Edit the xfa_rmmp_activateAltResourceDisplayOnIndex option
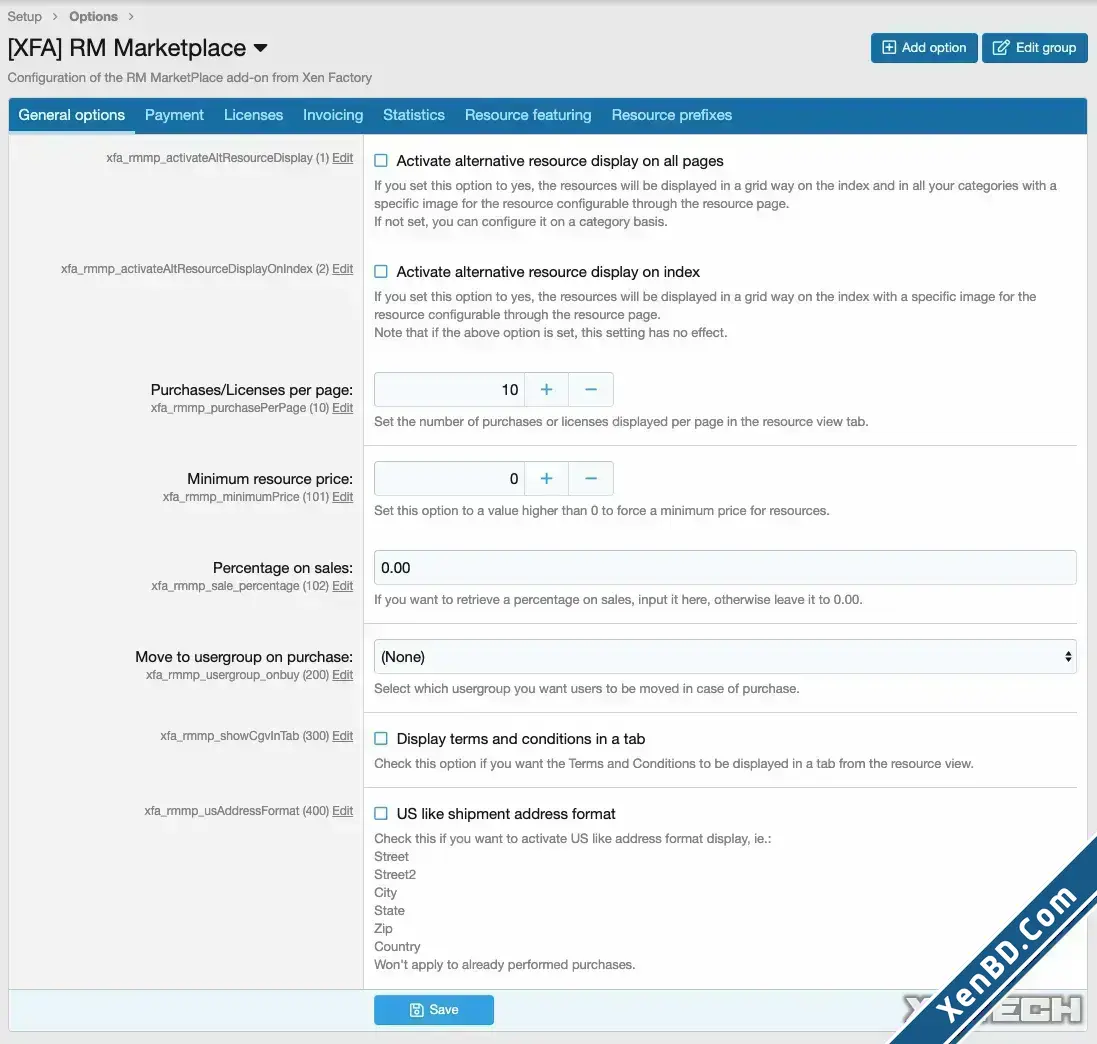This screenshot has width=1097, height=1044. (343, 269)
